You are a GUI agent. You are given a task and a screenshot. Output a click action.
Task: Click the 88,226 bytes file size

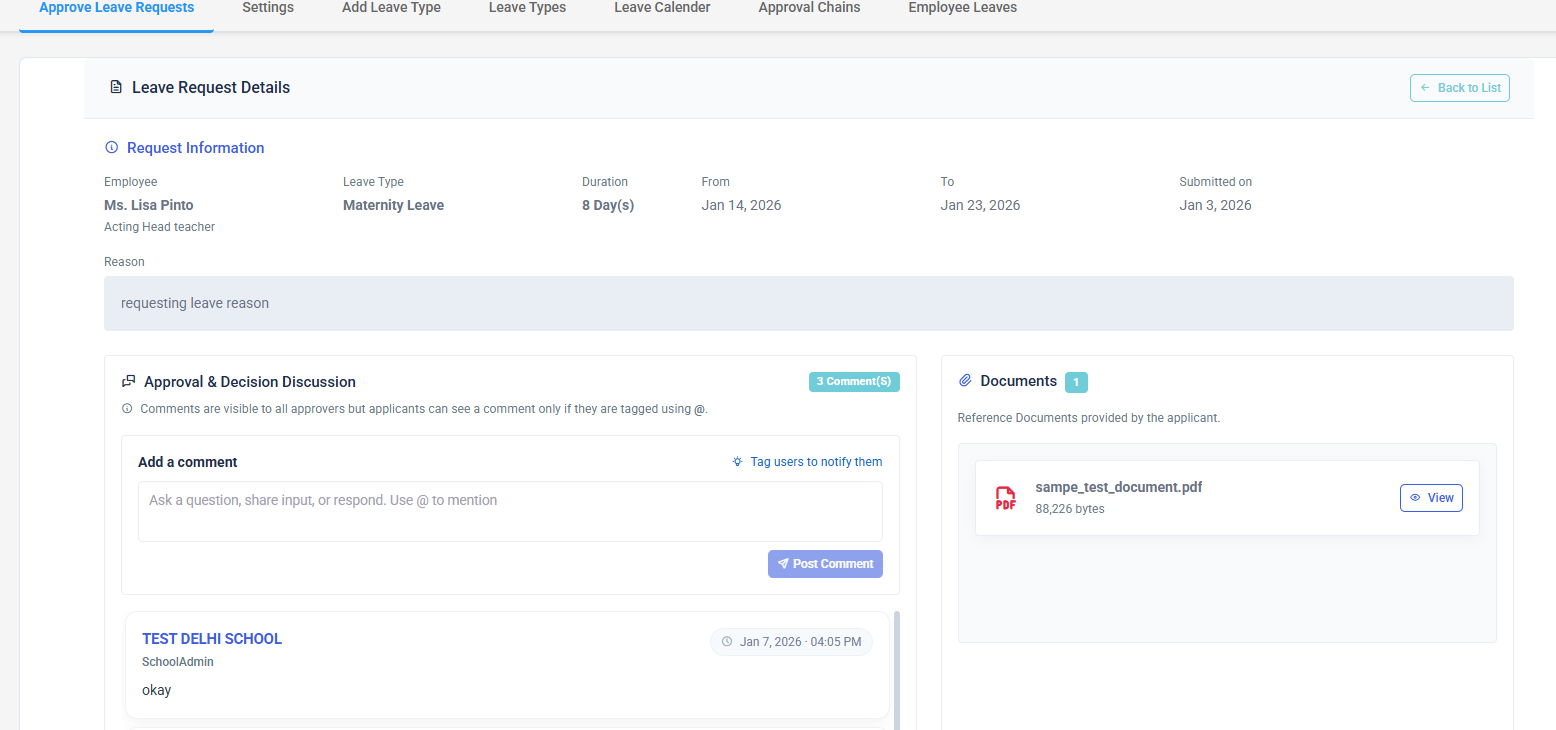[1070, 509]
